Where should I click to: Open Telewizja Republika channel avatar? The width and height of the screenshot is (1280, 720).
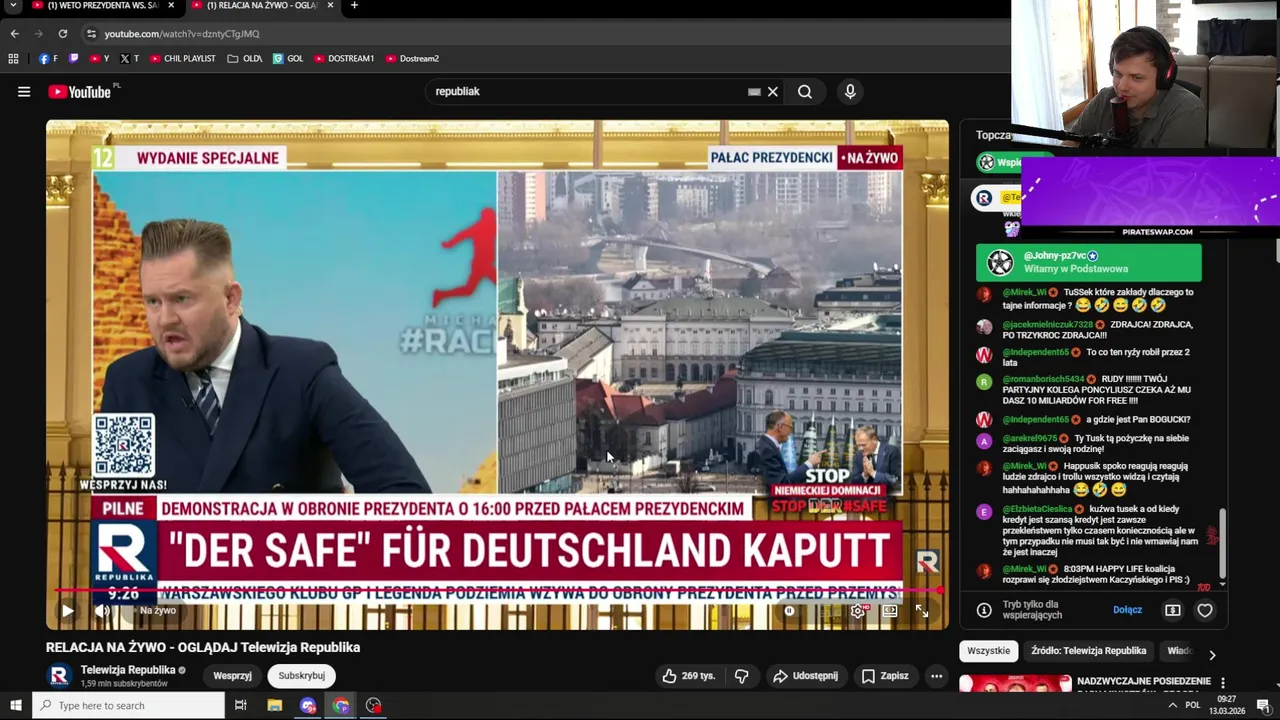click(x=59, y=676)
